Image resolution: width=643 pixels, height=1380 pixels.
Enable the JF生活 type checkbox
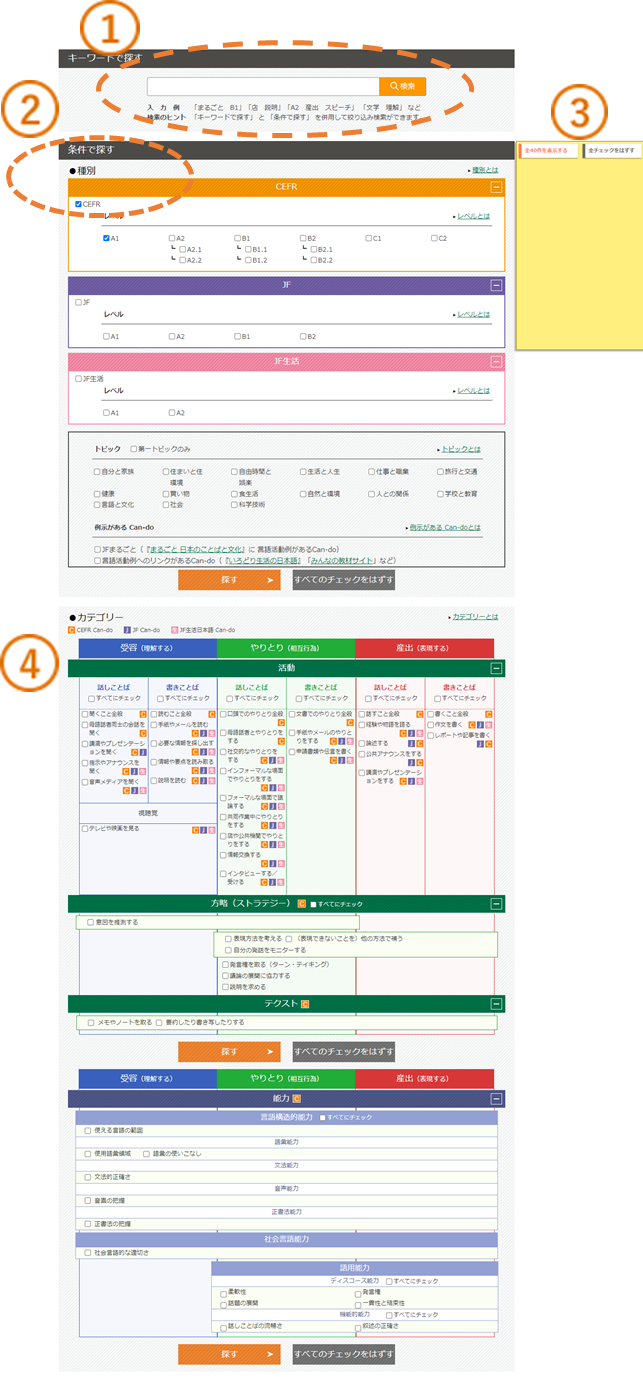pos(79,378)
